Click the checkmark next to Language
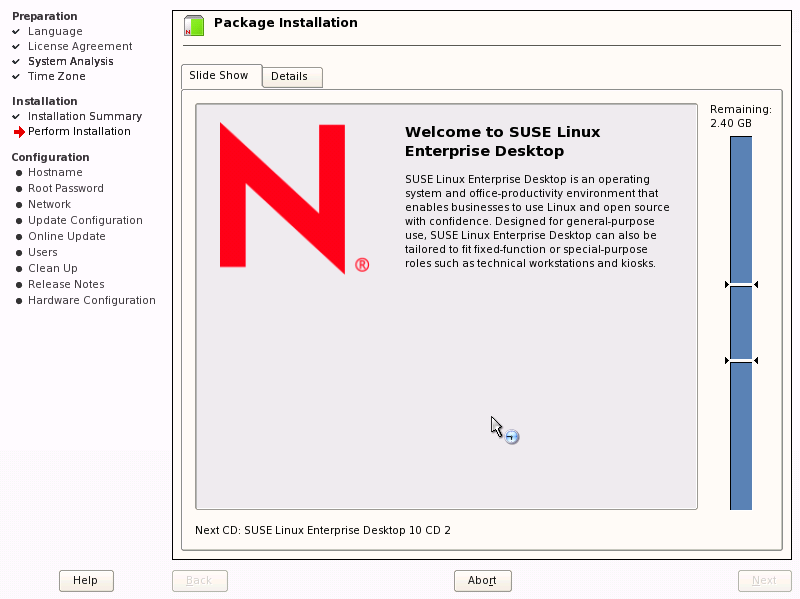 [x=16, y=32]
